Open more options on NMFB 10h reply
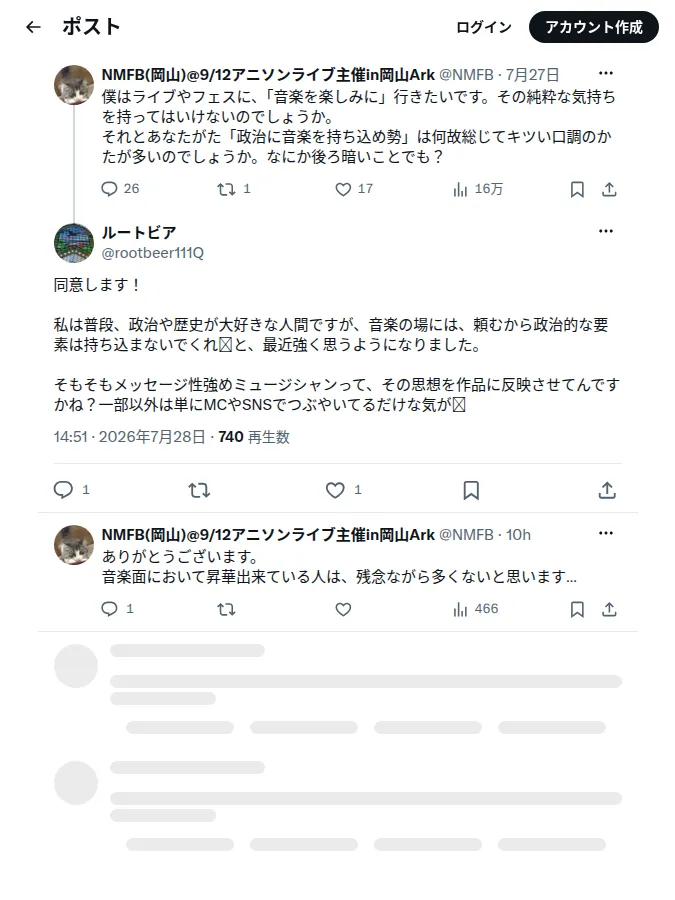Viewport: 675px width, 900px height. [606, 533]
